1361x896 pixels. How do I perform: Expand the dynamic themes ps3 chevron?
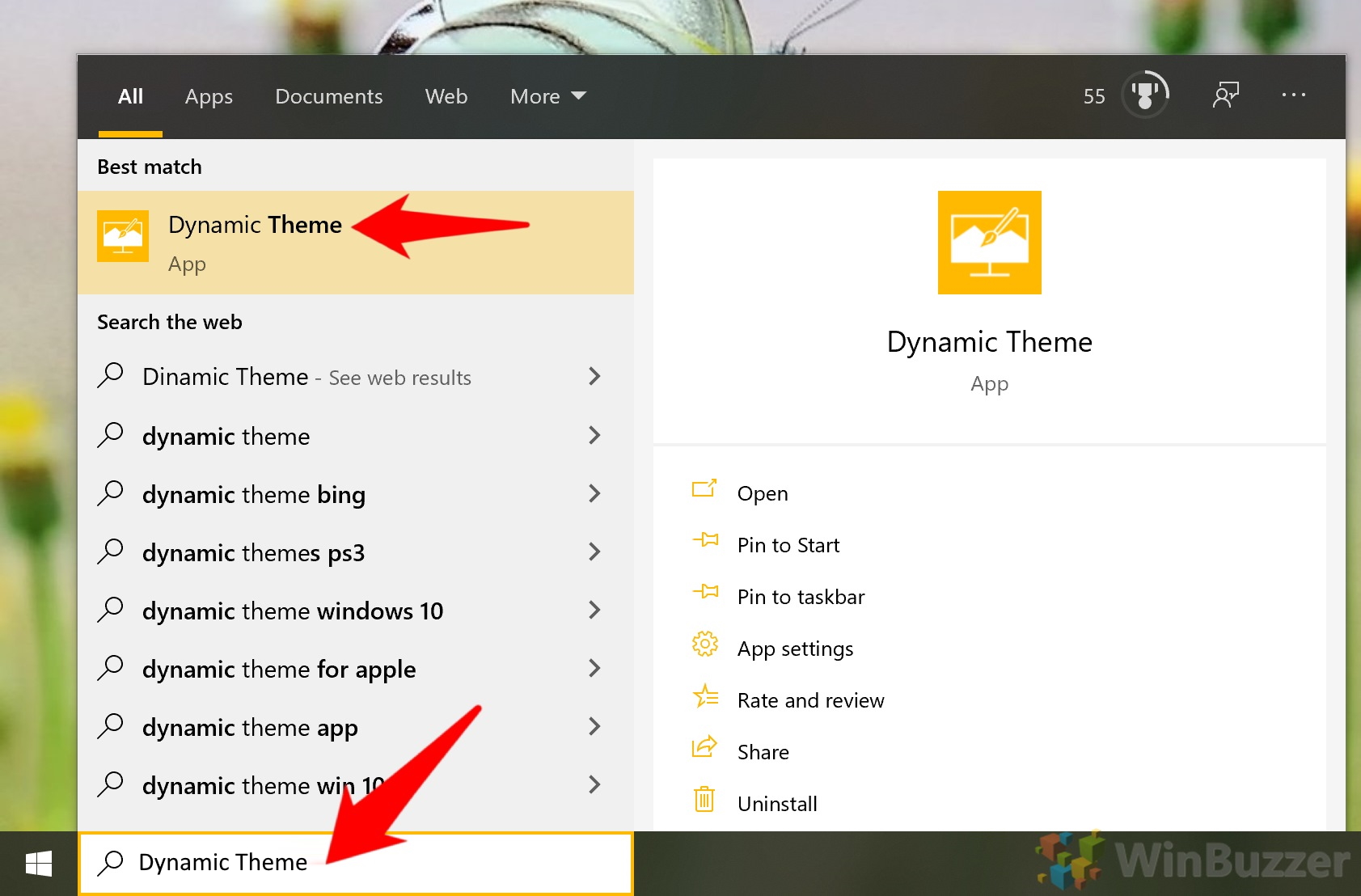594,552
